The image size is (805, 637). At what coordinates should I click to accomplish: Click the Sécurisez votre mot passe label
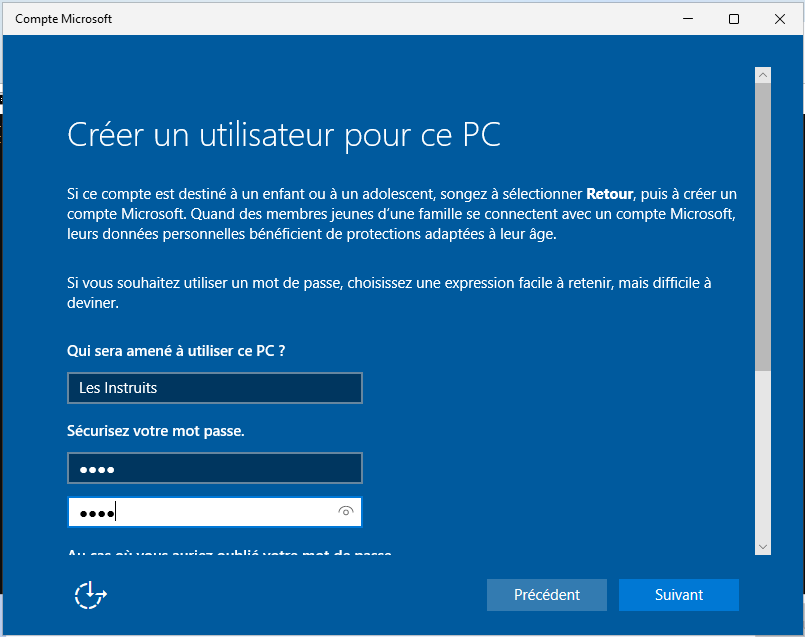point(155,431)
